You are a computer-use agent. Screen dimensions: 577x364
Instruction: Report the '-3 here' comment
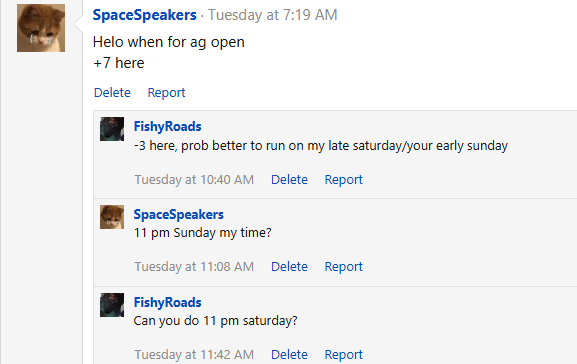coord(343,180)
